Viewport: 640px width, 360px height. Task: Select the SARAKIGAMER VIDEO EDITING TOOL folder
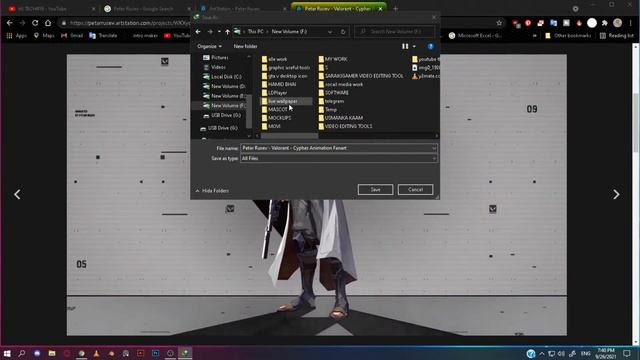pos(361,76)
